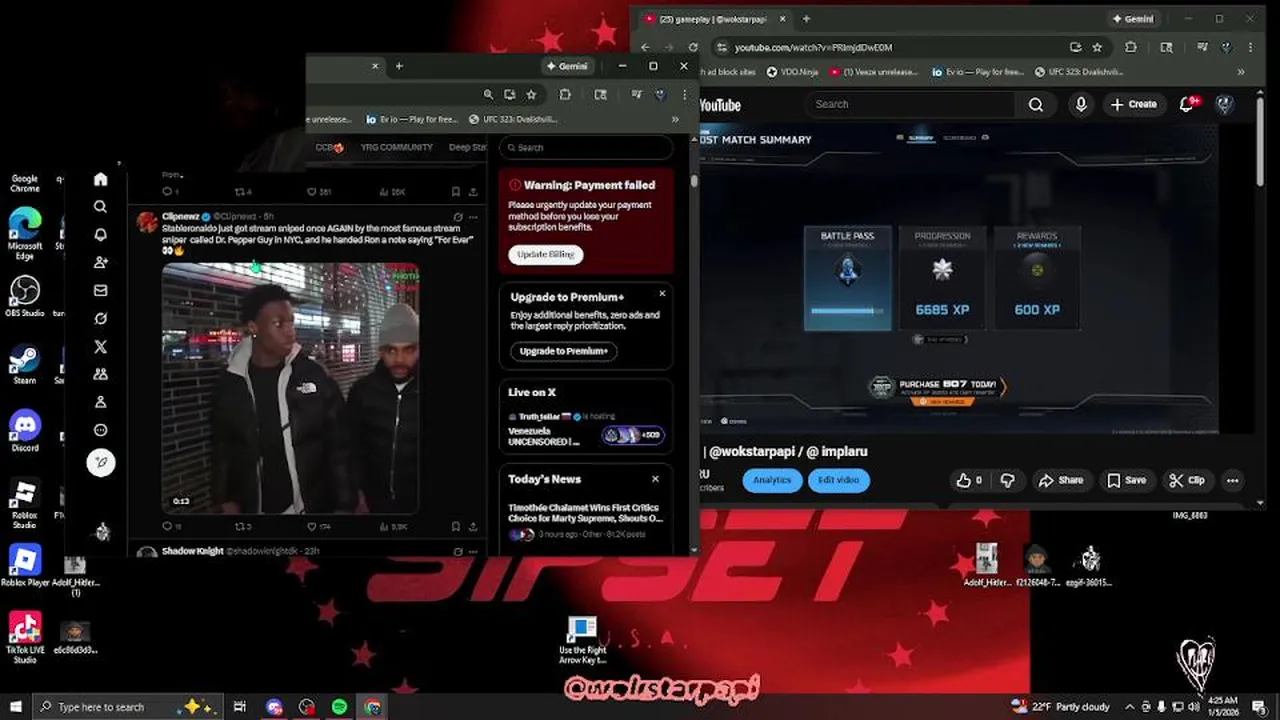Open Explore magnifier icon in X sidebar
Viewport: 1280px width, 720px height.
[100, 207]
